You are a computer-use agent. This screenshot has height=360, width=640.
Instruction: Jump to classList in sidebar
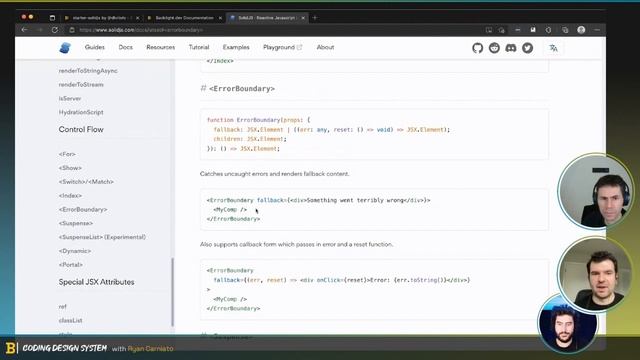(70, 320)
